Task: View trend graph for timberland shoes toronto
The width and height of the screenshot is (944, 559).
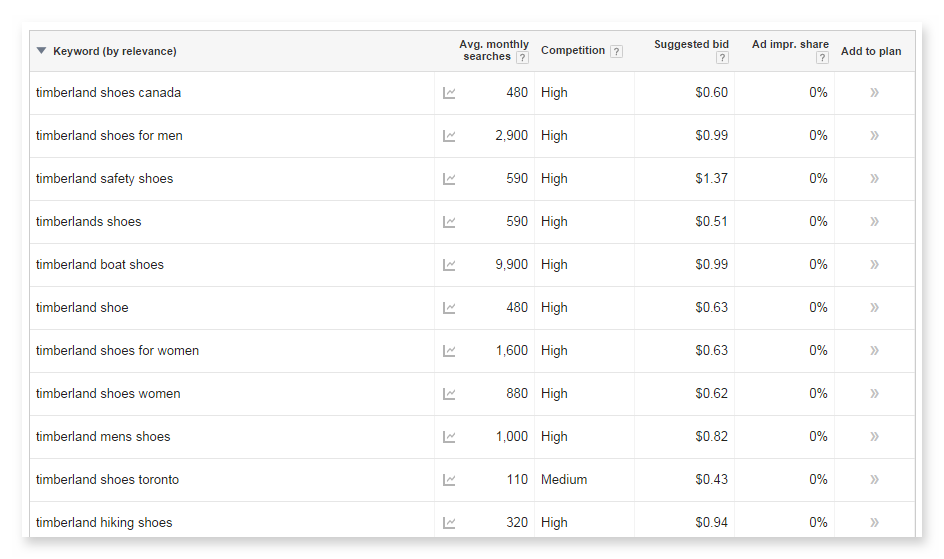Action: coord(449,480)
